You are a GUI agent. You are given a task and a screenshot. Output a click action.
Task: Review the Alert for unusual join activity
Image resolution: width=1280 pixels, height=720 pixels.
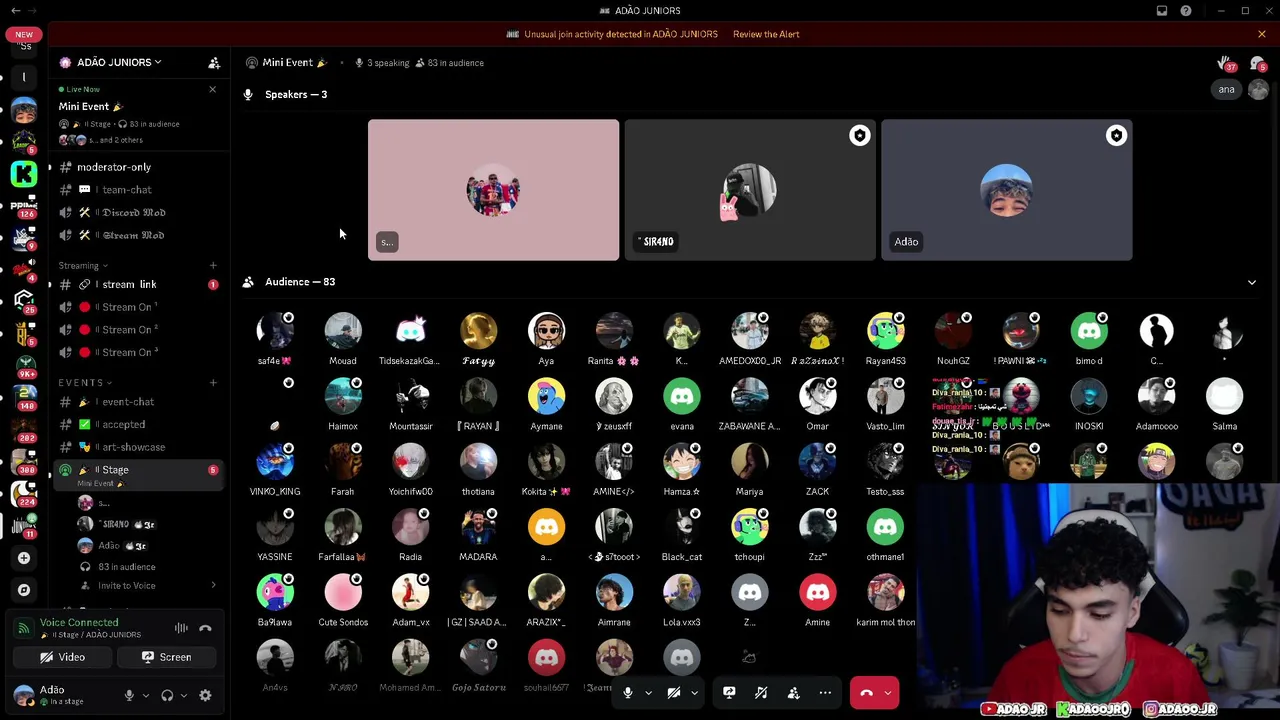pos(766,34)
